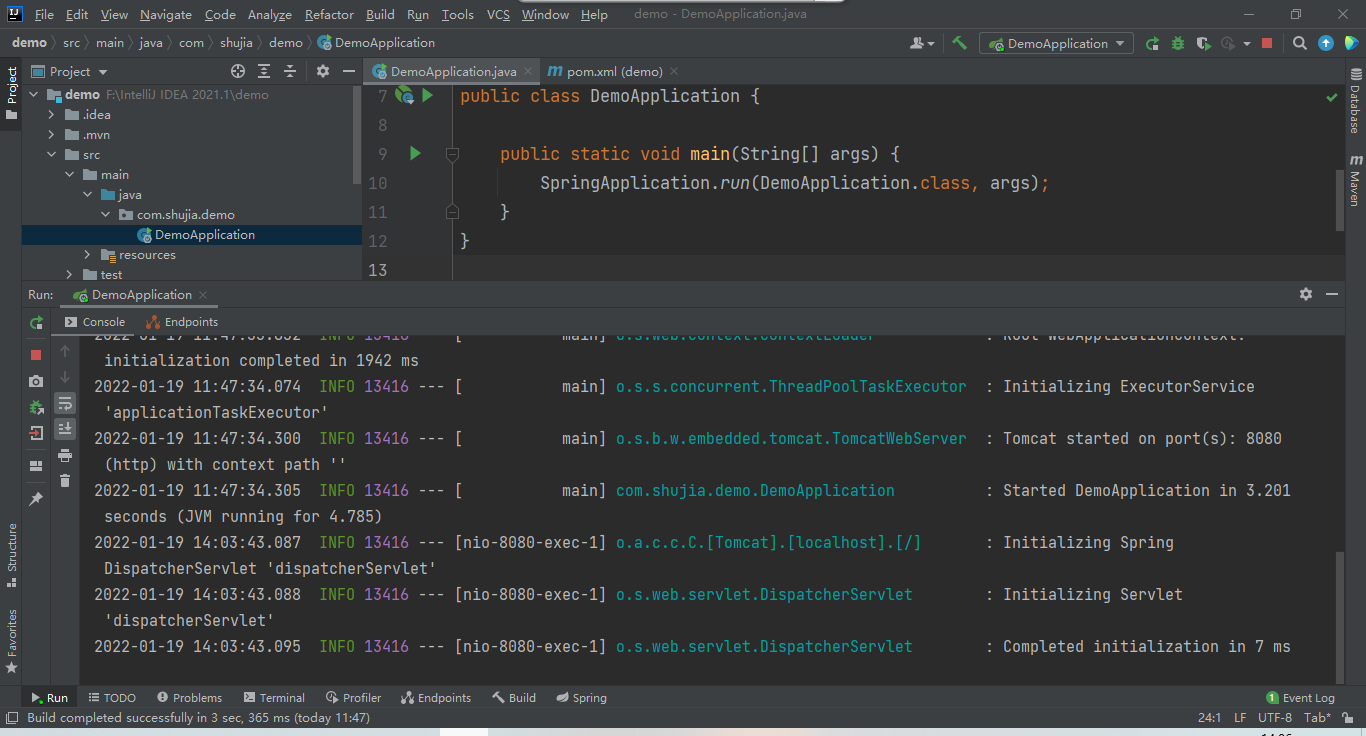Click the Dump Threads camera icon
This screenshot has width=1366, height=736.
click(36, 381)
